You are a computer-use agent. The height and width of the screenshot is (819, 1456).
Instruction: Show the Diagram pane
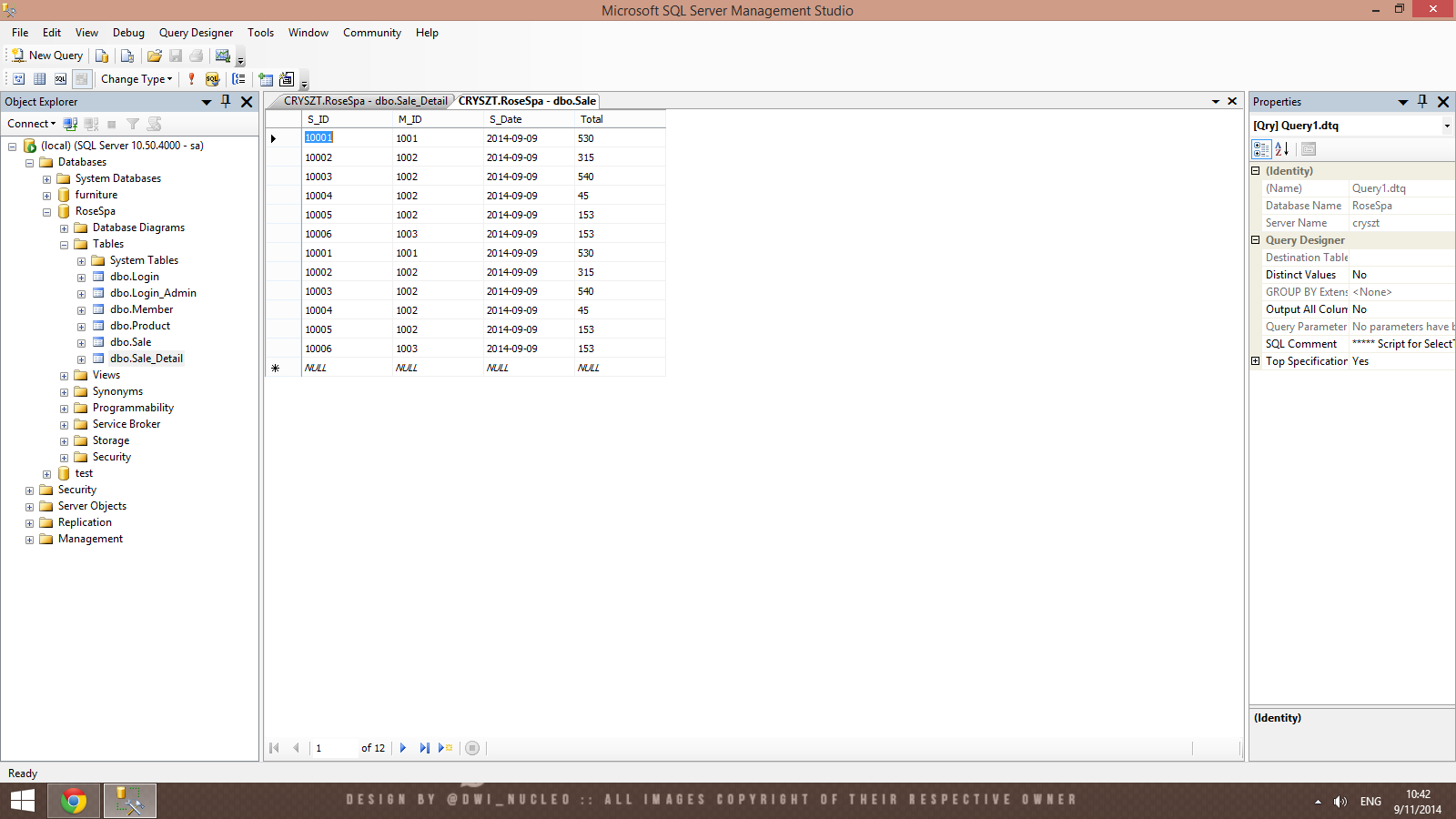pyautogui.click(x=18, y=79)
